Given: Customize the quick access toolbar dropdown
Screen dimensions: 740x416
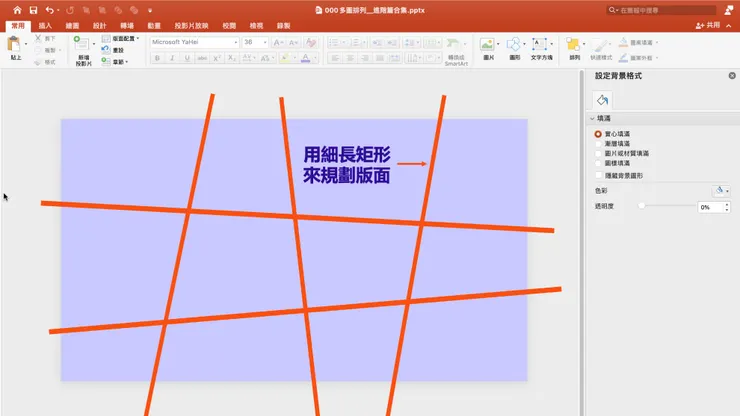Looking at the screenshot, I should pos(150,10).
